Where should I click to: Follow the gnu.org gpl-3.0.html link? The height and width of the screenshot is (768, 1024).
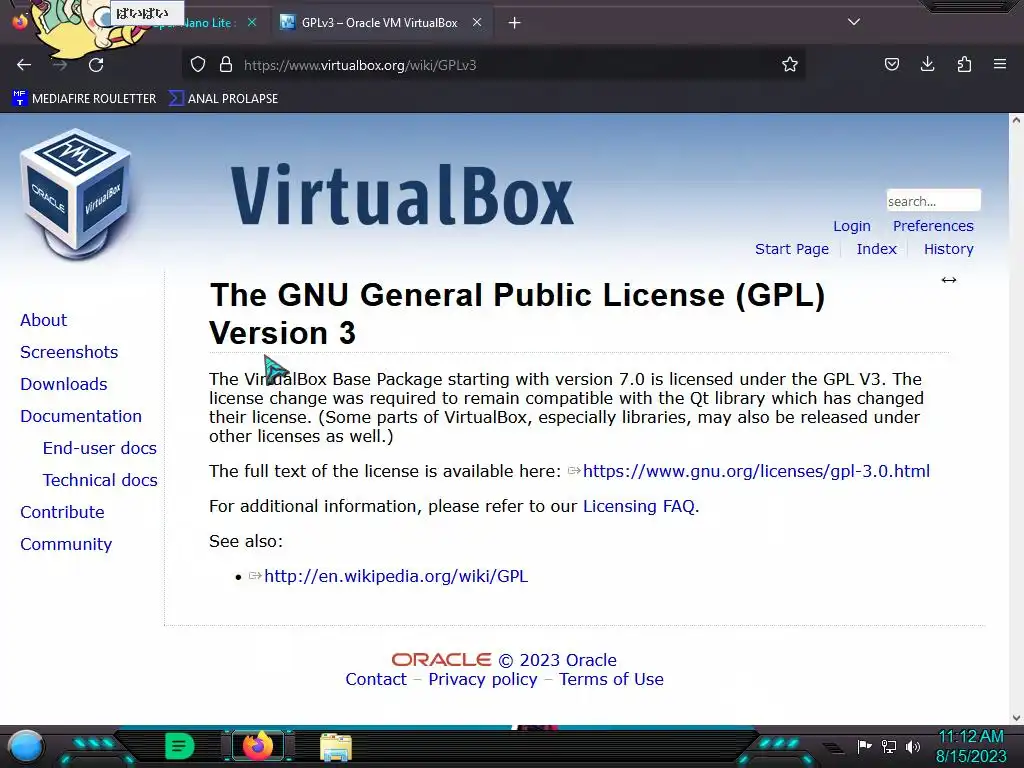756,472
